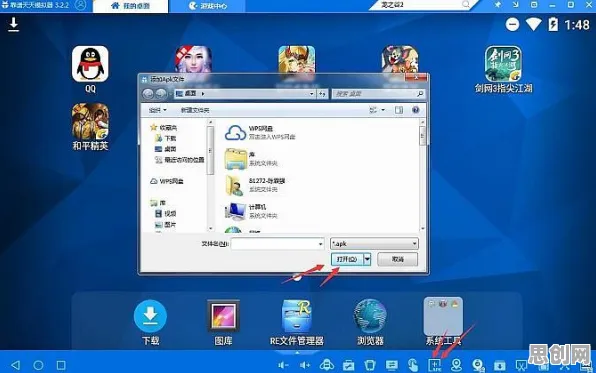This screenshot has height=373, width=596.
Task: Open the 组织 dropdown menu
Action: [x=157, y=110]
